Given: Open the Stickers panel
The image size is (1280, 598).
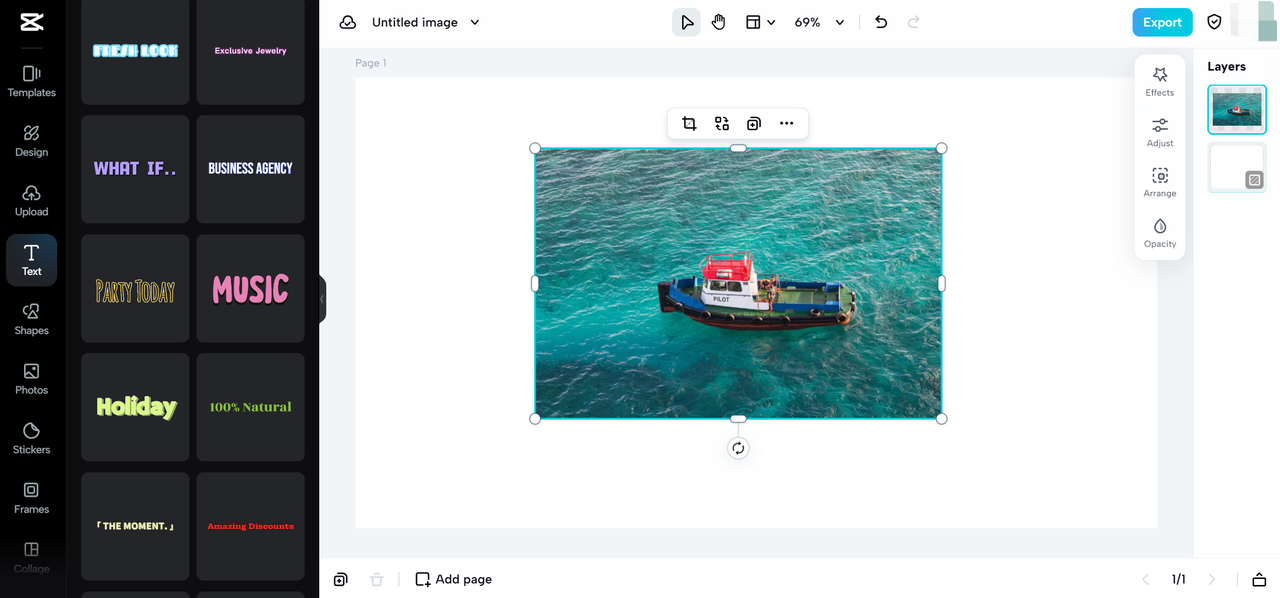Looking at the screenshot, I should pyautogui.click(x=31, y=438).
